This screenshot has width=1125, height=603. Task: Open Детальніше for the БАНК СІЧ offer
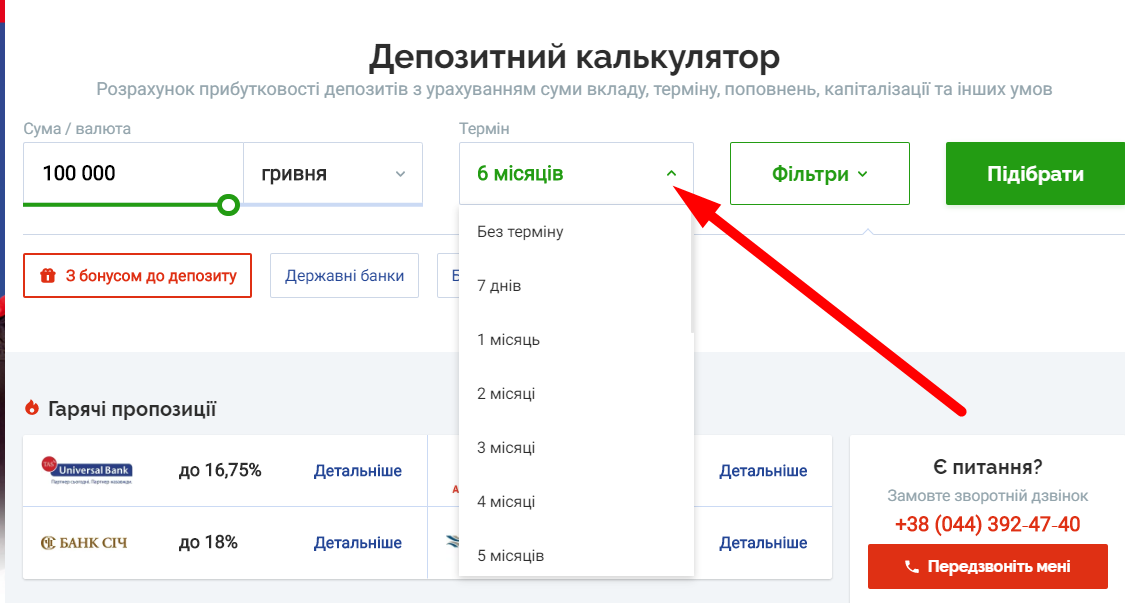358,543
